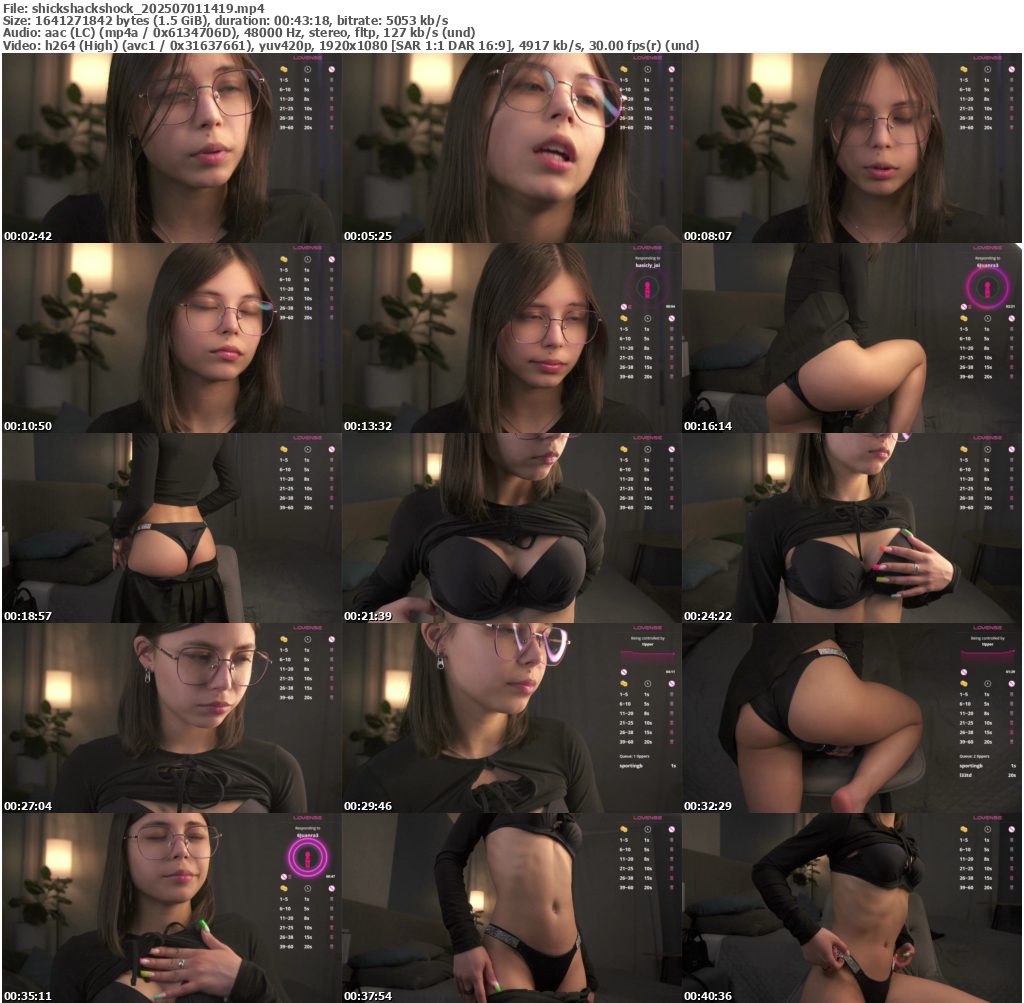Open the thumbnail marked 00:35:11
The width and height of the screenshot is (1024, 1003).
[172, 908]
